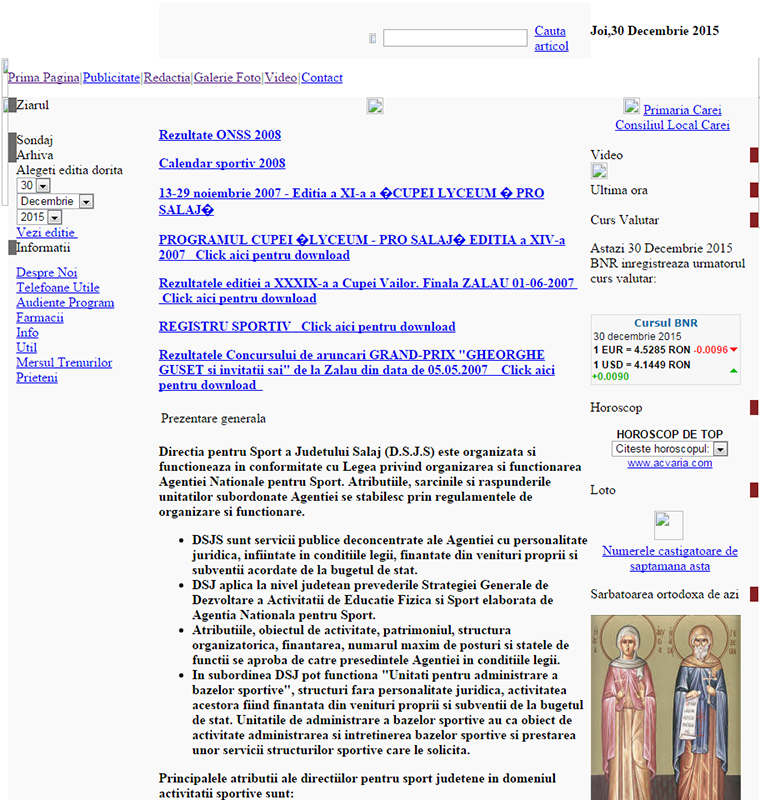Click the Cauta articol search link
760x800 pixels.
pyautogui.click(x=551, y=39)
